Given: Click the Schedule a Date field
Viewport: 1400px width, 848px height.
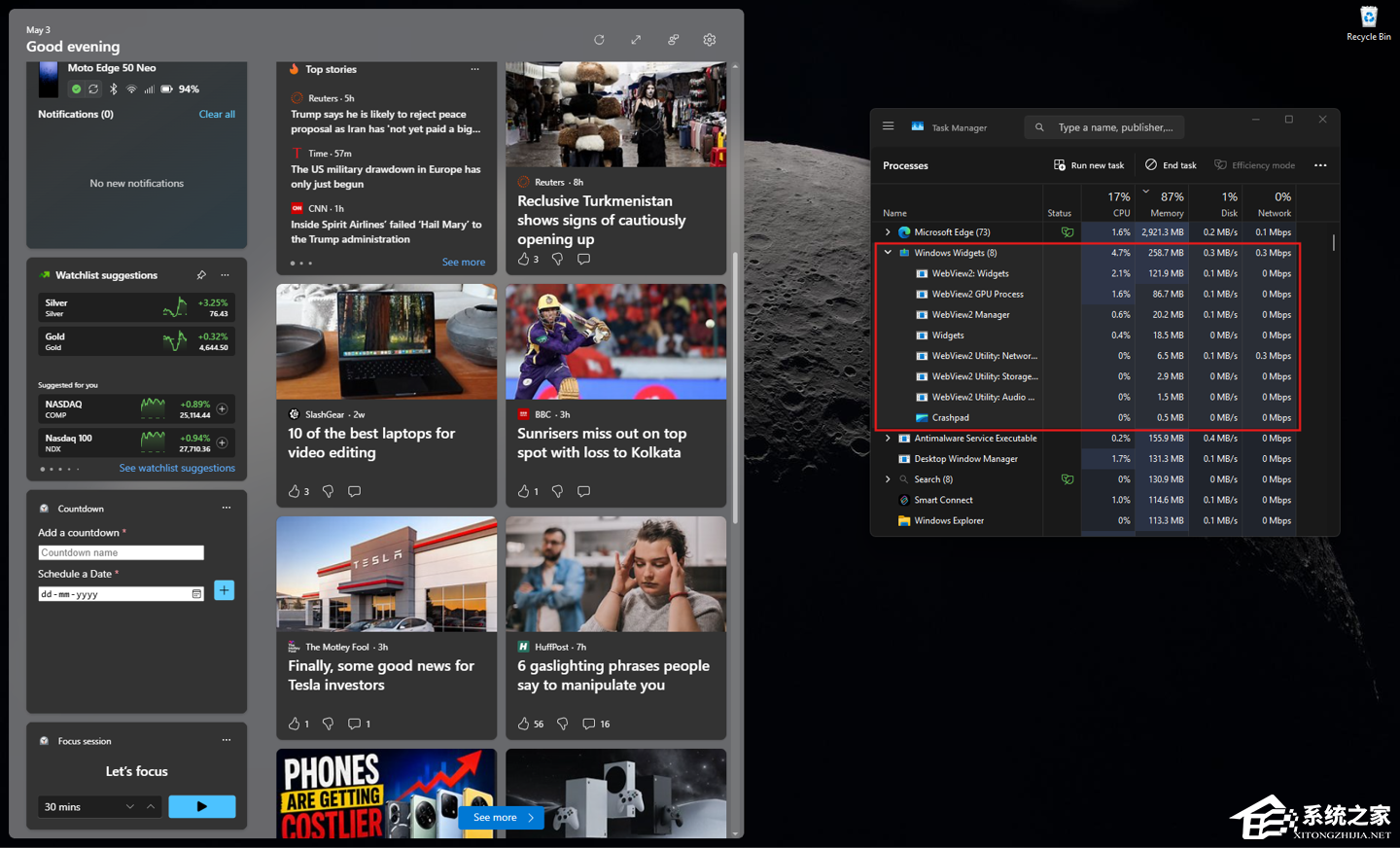Looking at the screenshot, I should (x=121, y=594).
